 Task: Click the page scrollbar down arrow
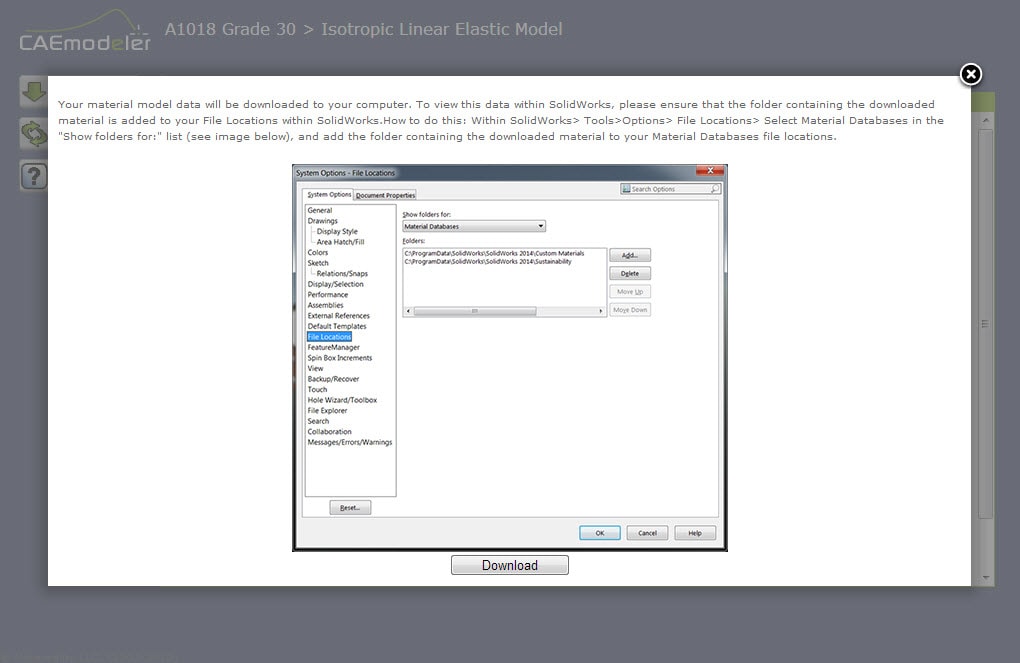pyautogui.click(x=986, y=577)
